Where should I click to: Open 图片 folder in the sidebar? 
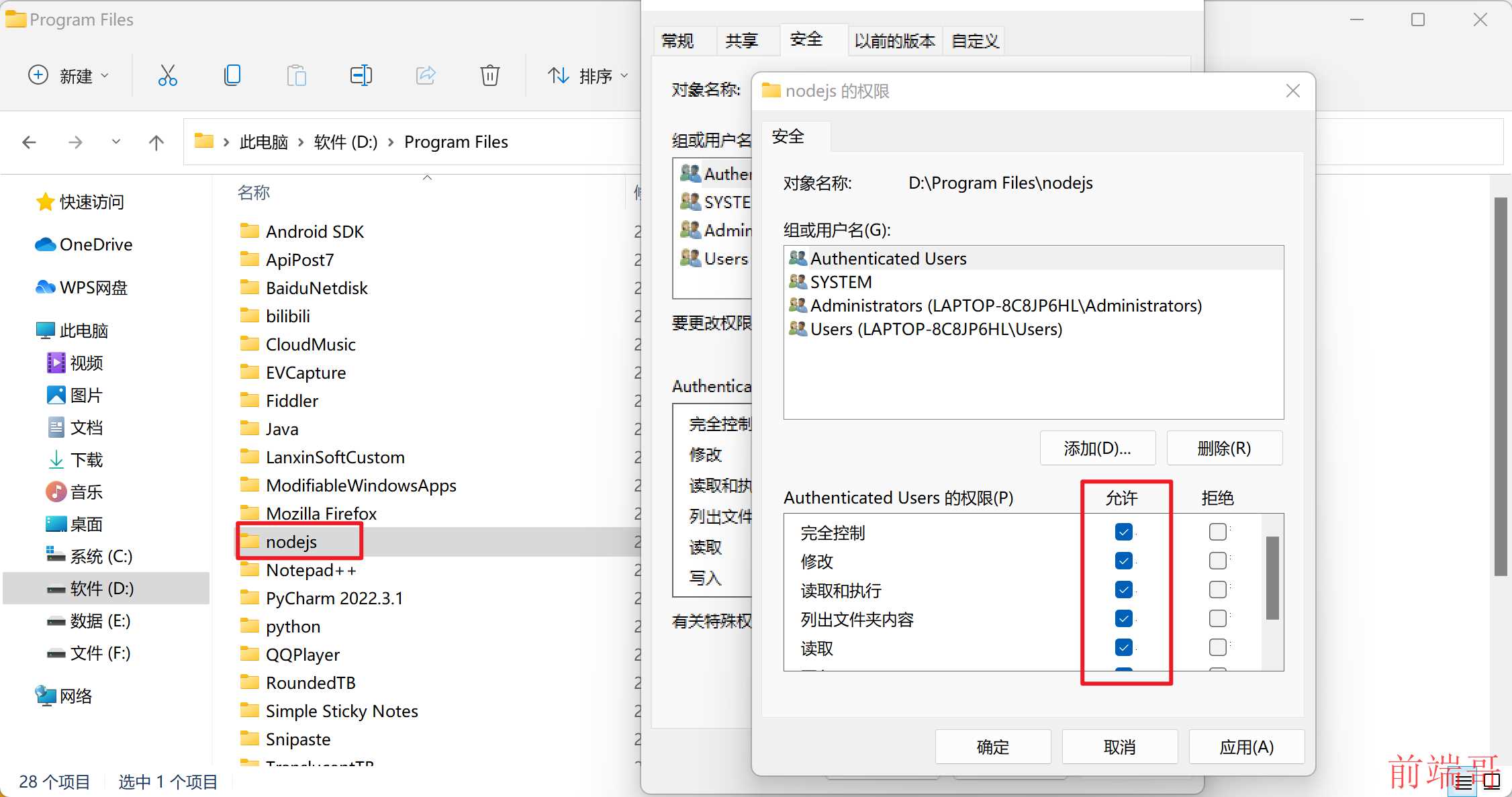(75, 395)
